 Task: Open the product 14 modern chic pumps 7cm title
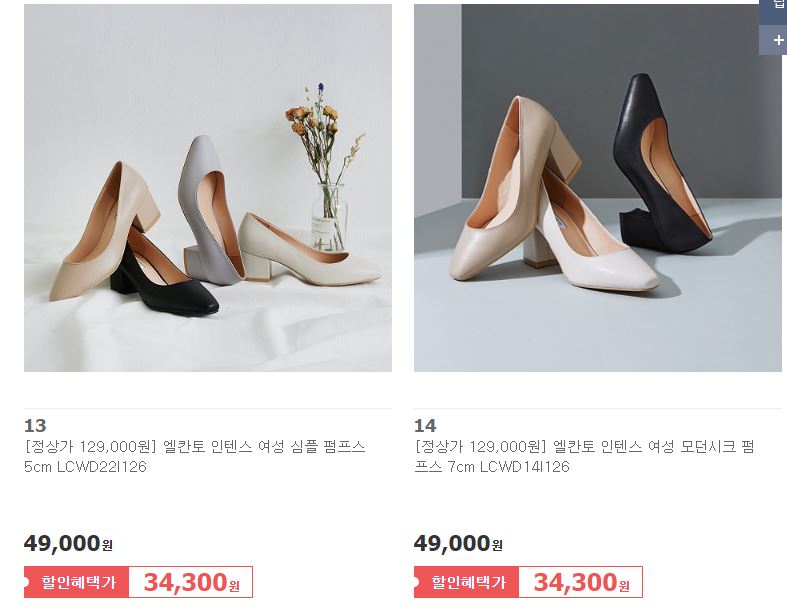click(x=584, y=456)
